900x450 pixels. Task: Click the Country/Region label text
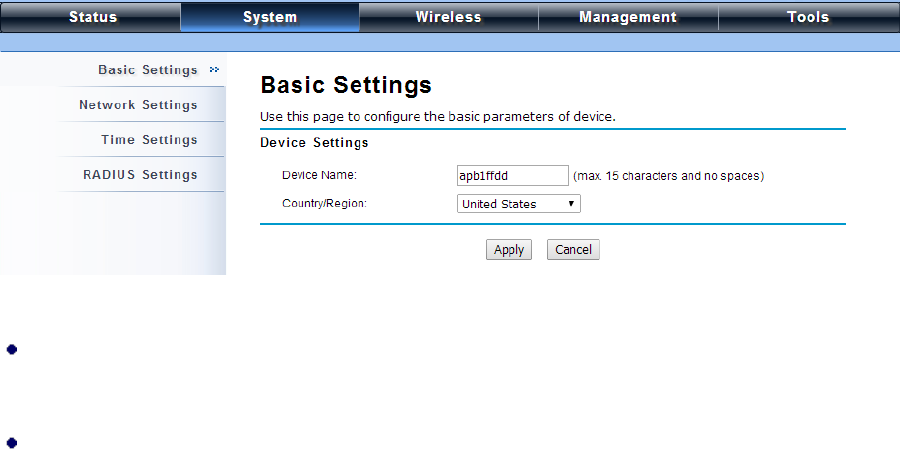pyautogui.click(x=324, y=203)
